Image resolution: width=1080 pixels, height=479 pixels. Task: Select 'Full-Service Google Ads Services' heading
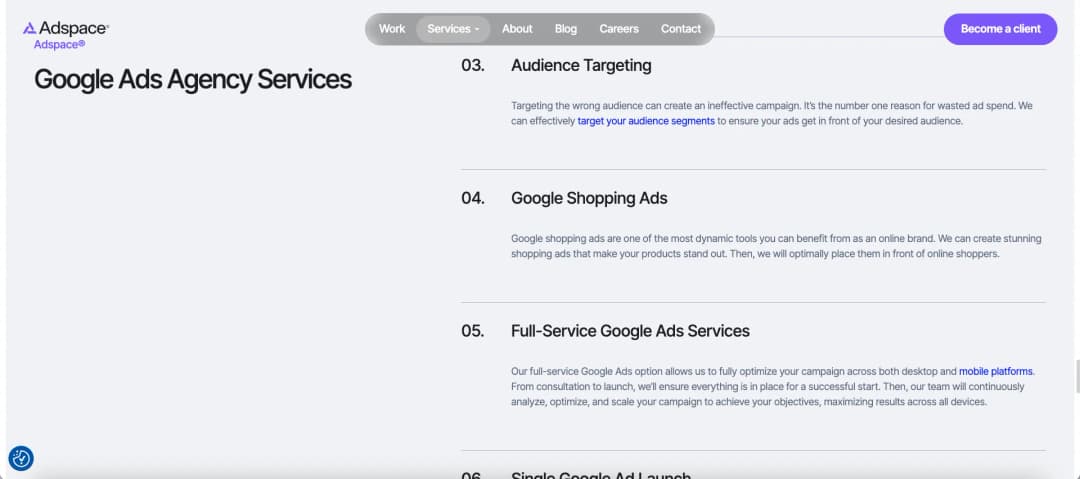(630, 331)
